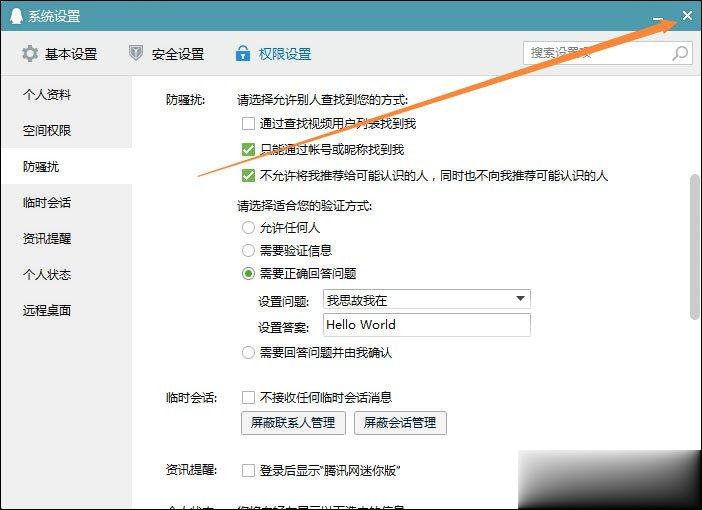Viewport: 702px width, 510px height.
Task: Enable 通过查找视频用户列表找到我 checkbox
Action: point(248,123)
